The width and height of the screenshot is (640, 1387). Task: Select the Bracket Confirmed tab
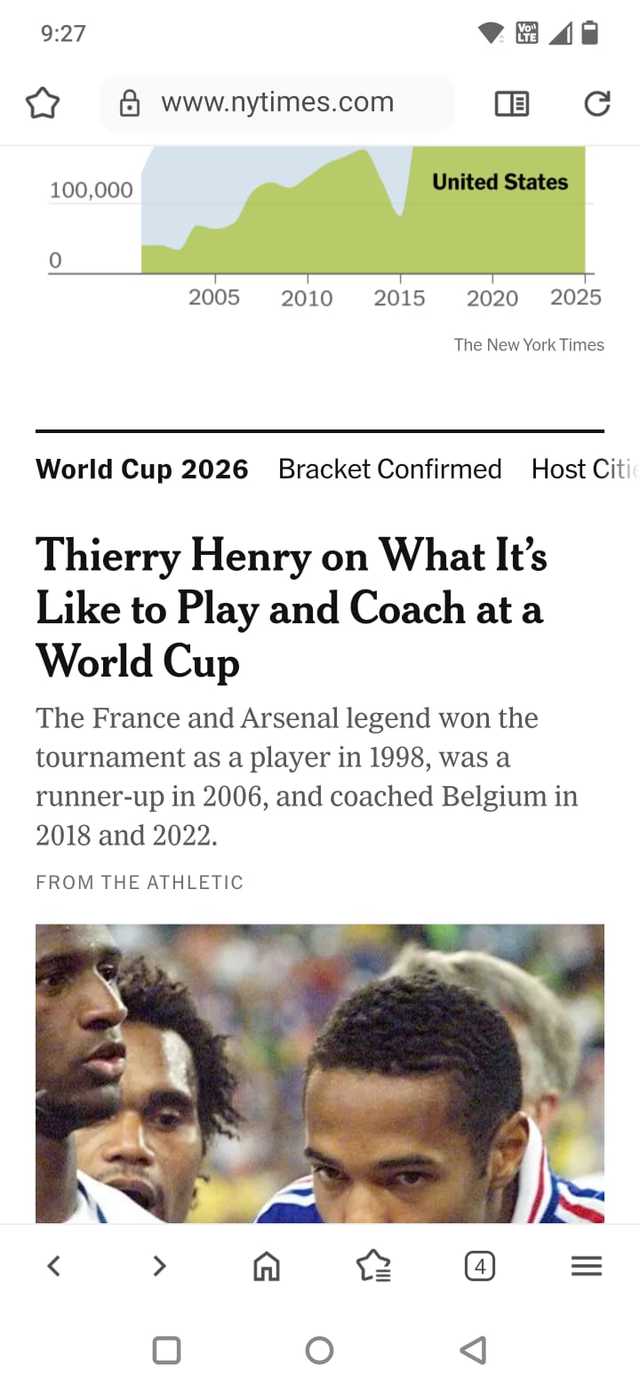click(390, 469)
